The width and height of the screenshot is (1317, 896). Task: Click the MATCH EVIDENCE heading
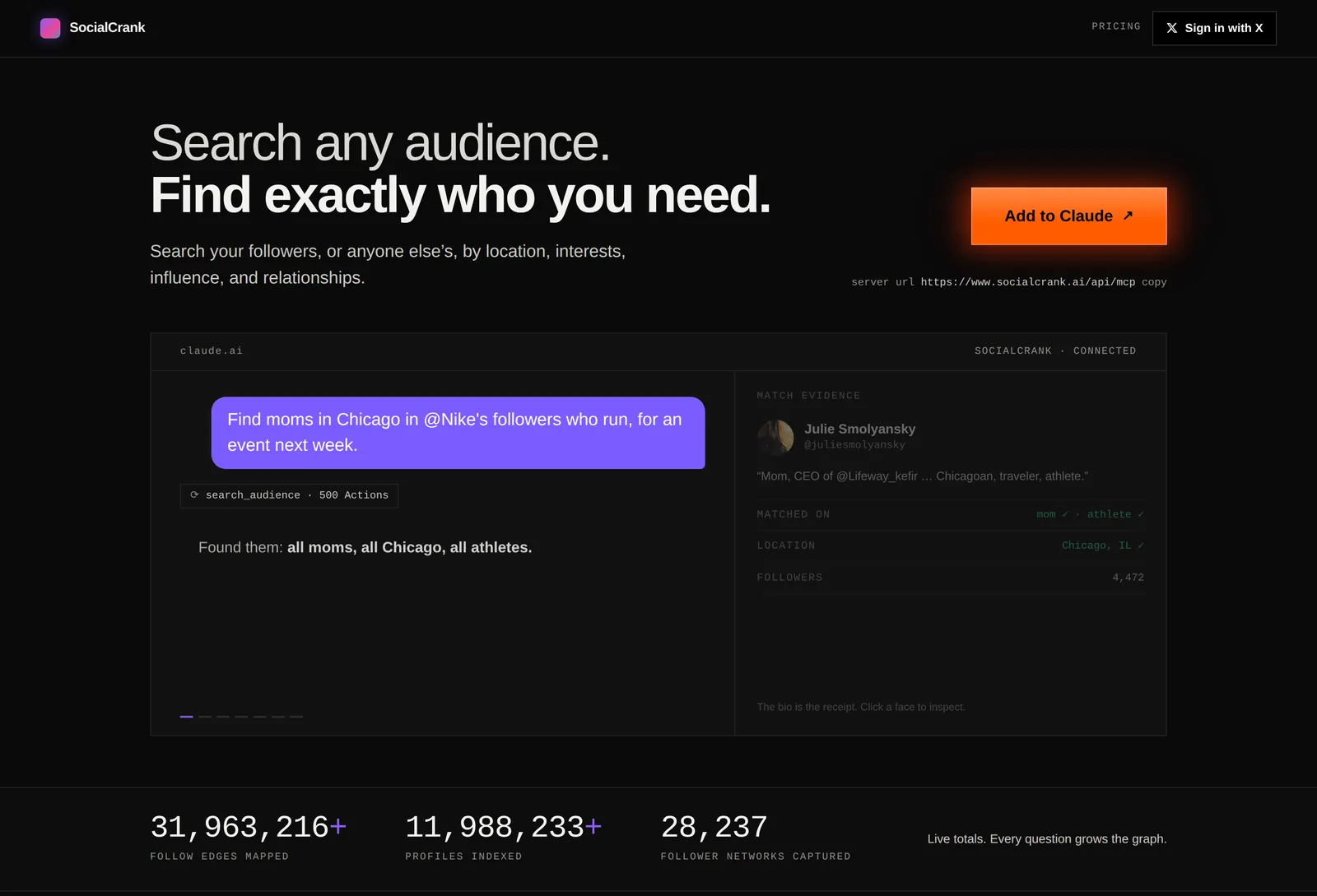point(808,396)
